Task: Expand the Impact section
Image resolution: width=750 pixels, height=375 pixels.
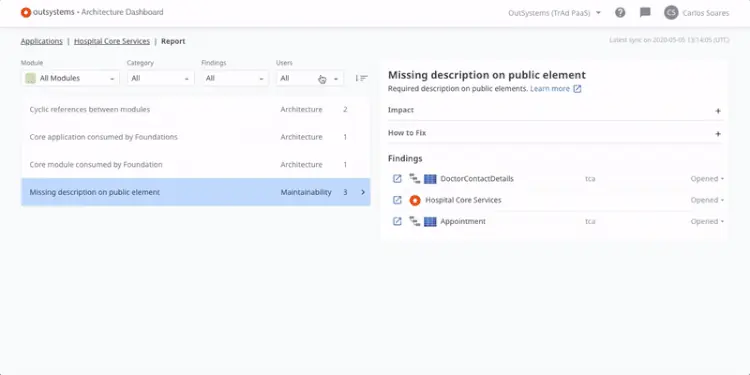Action: click(x=717, y=111)
